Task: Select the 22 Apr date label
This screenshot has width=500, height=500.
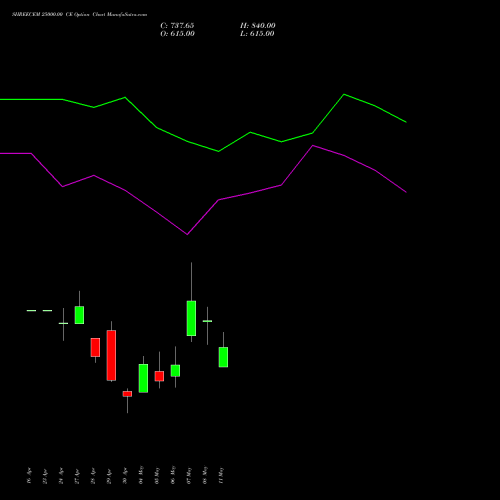Action: tap(45, 477)
